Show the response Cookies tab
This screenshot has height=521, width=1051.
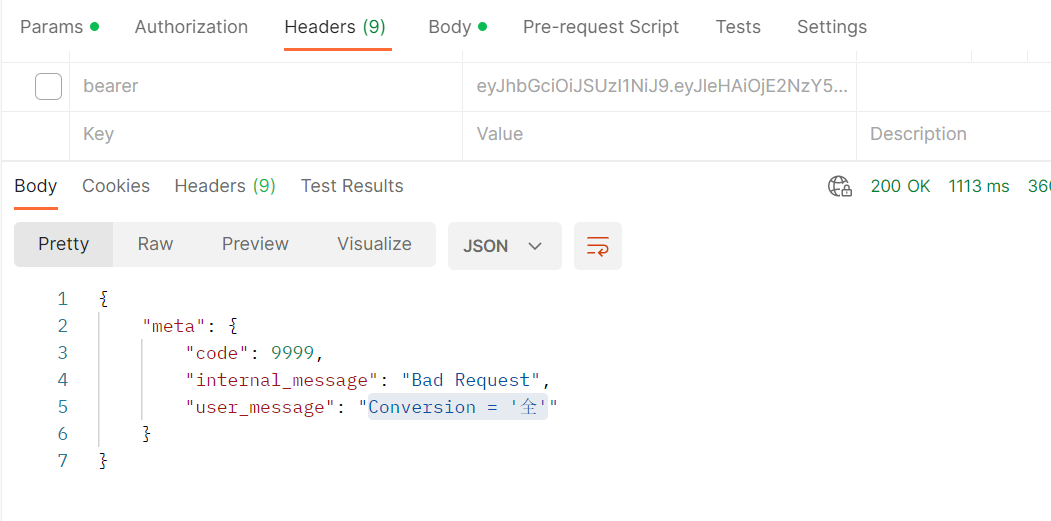[116, 186]
